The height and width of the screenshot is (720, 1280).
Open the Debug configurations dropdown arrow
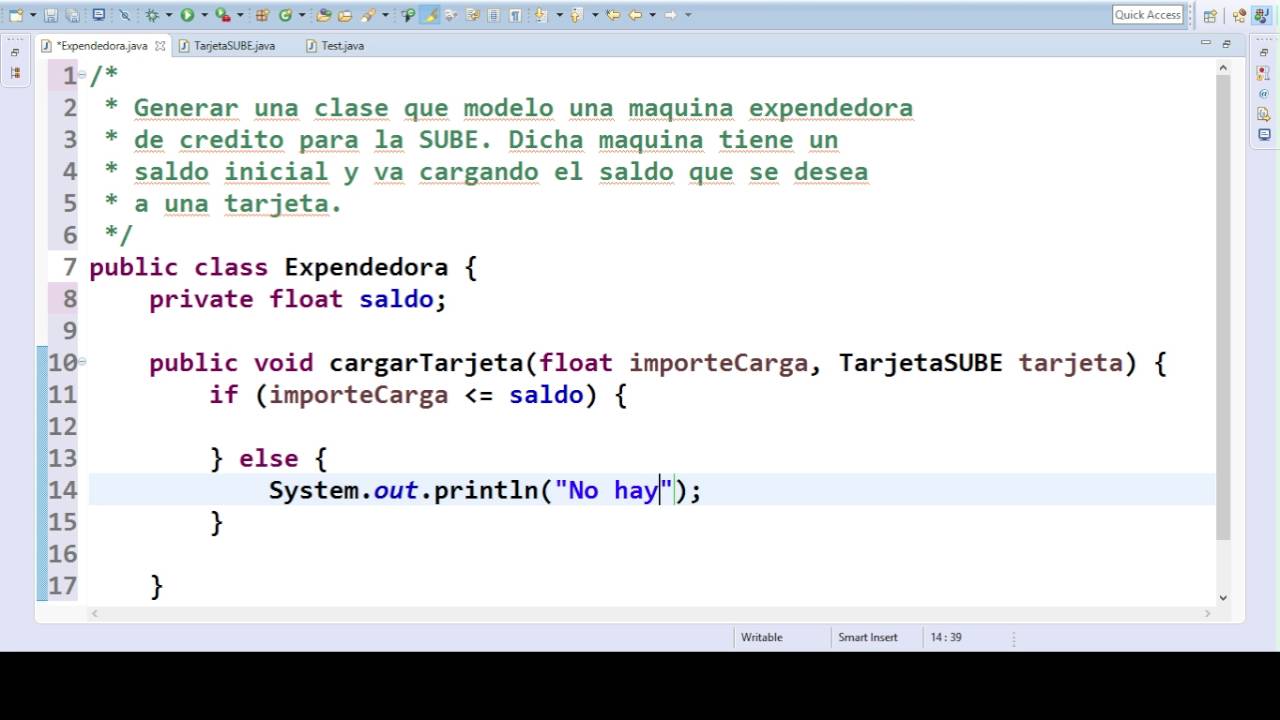[x=169, y=15]
